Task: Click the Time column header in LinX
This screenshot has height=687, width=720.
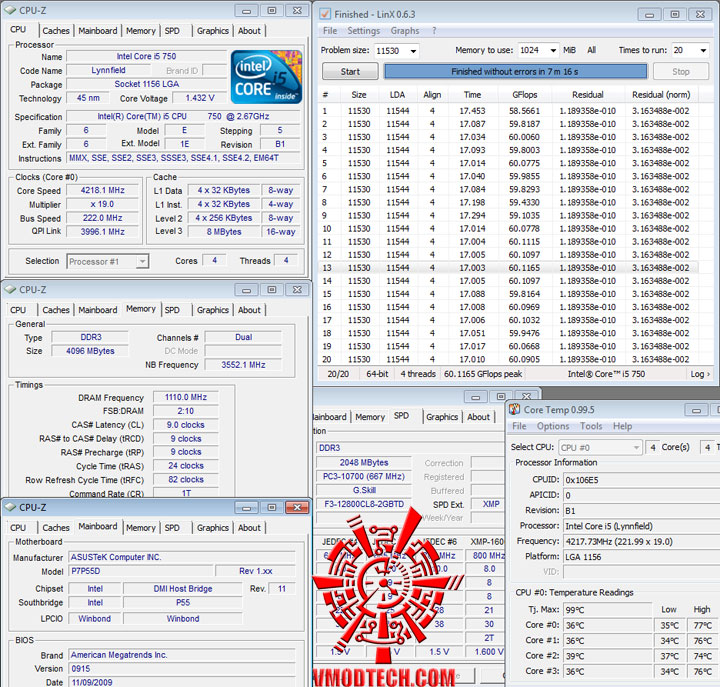Action: coord(472,95)
